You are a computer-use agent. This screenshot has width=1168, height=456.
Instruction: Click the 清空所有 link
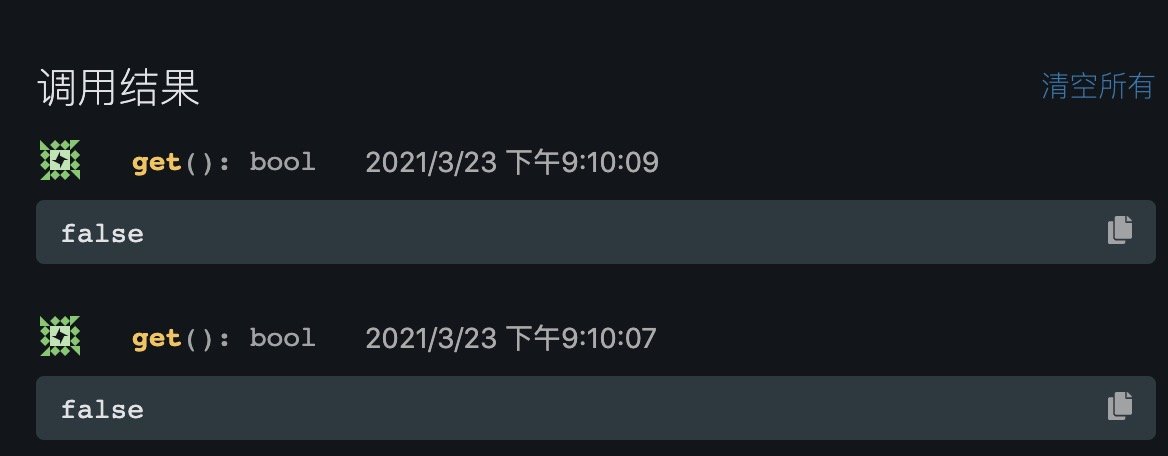pos(1097,87)
